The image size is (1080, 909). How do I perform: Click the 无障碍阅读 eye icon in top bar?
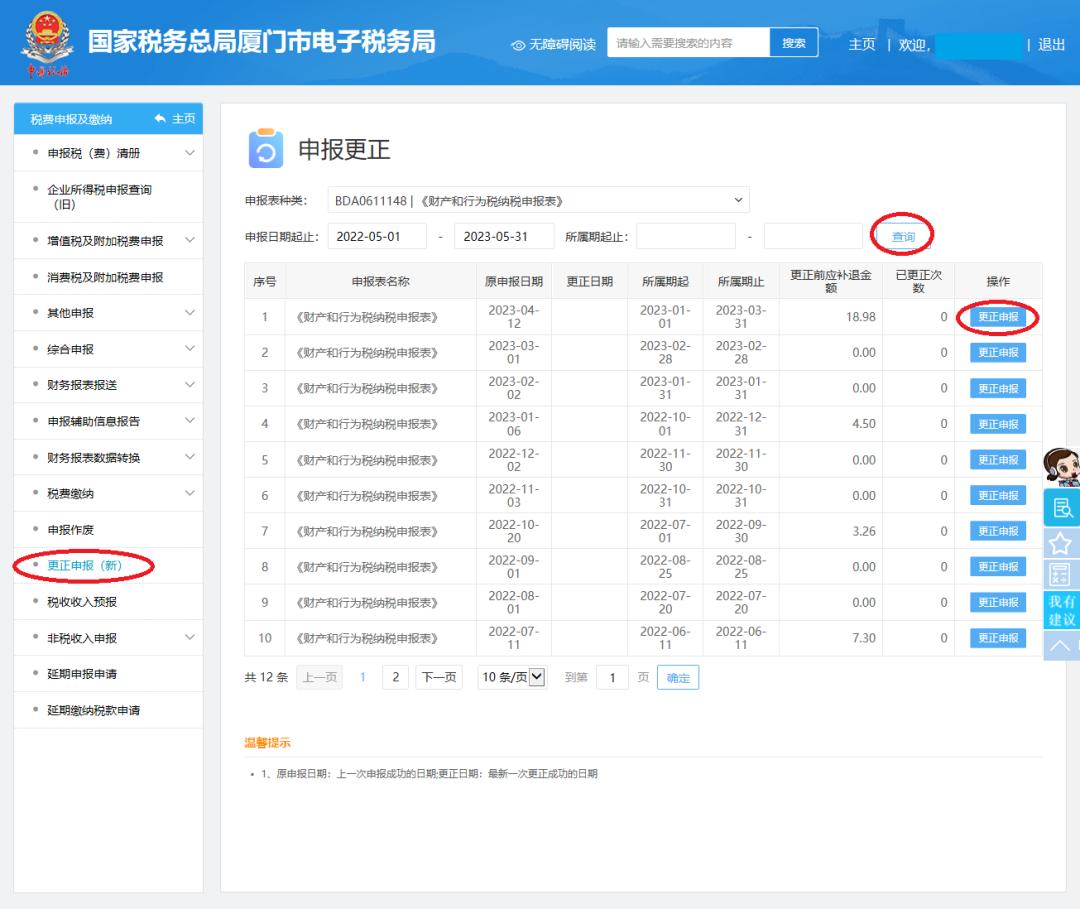coord(517,44)
